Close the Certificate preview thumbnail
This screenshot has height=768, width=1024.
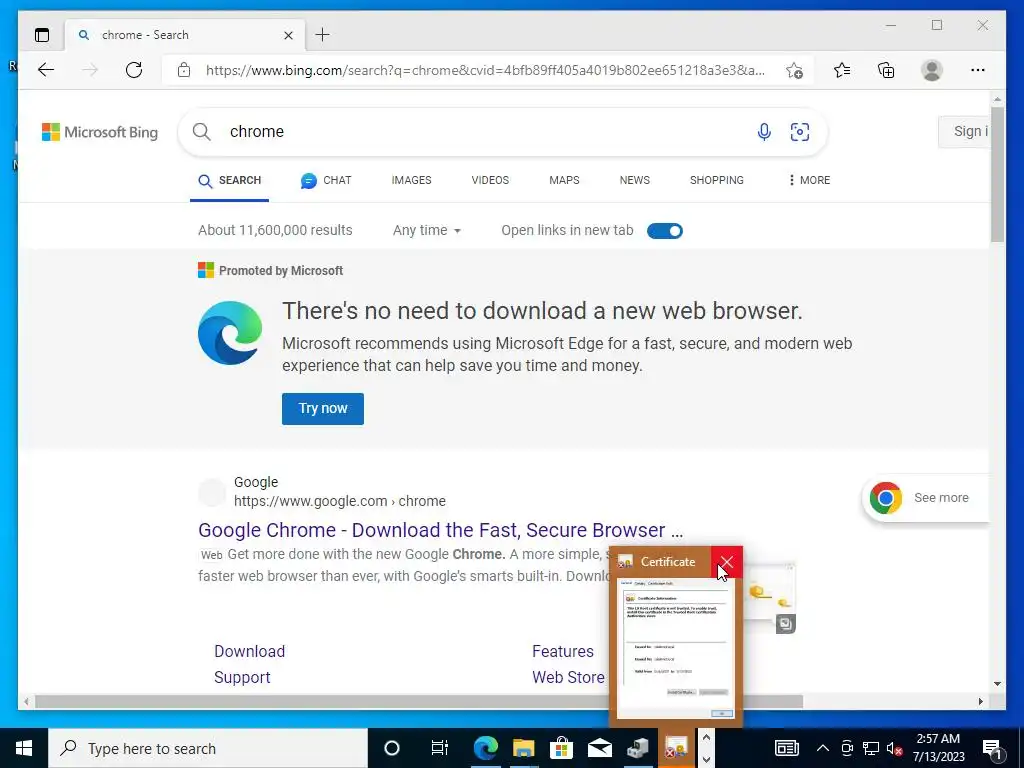(727, 562)
